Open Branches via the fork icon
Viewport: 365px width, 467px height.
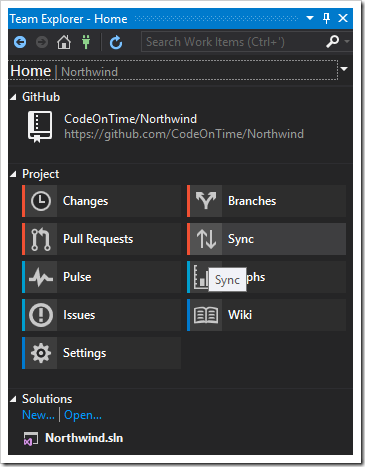click(x=206, y=201)
